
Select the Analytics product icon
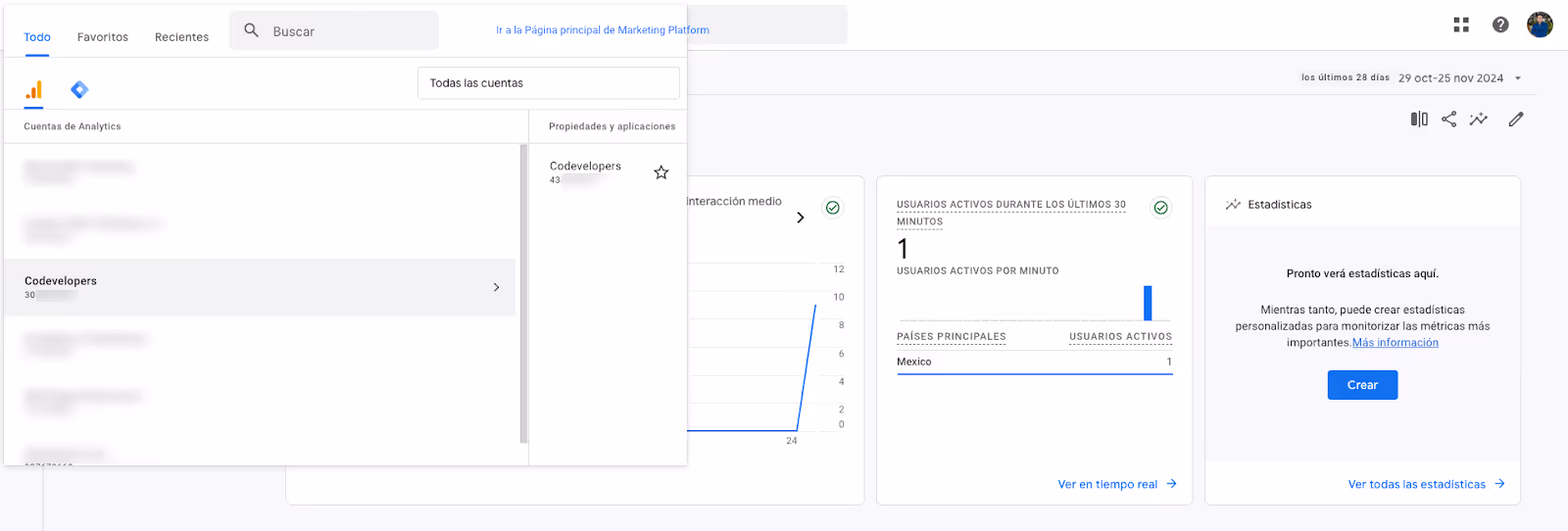pos(34,90)
